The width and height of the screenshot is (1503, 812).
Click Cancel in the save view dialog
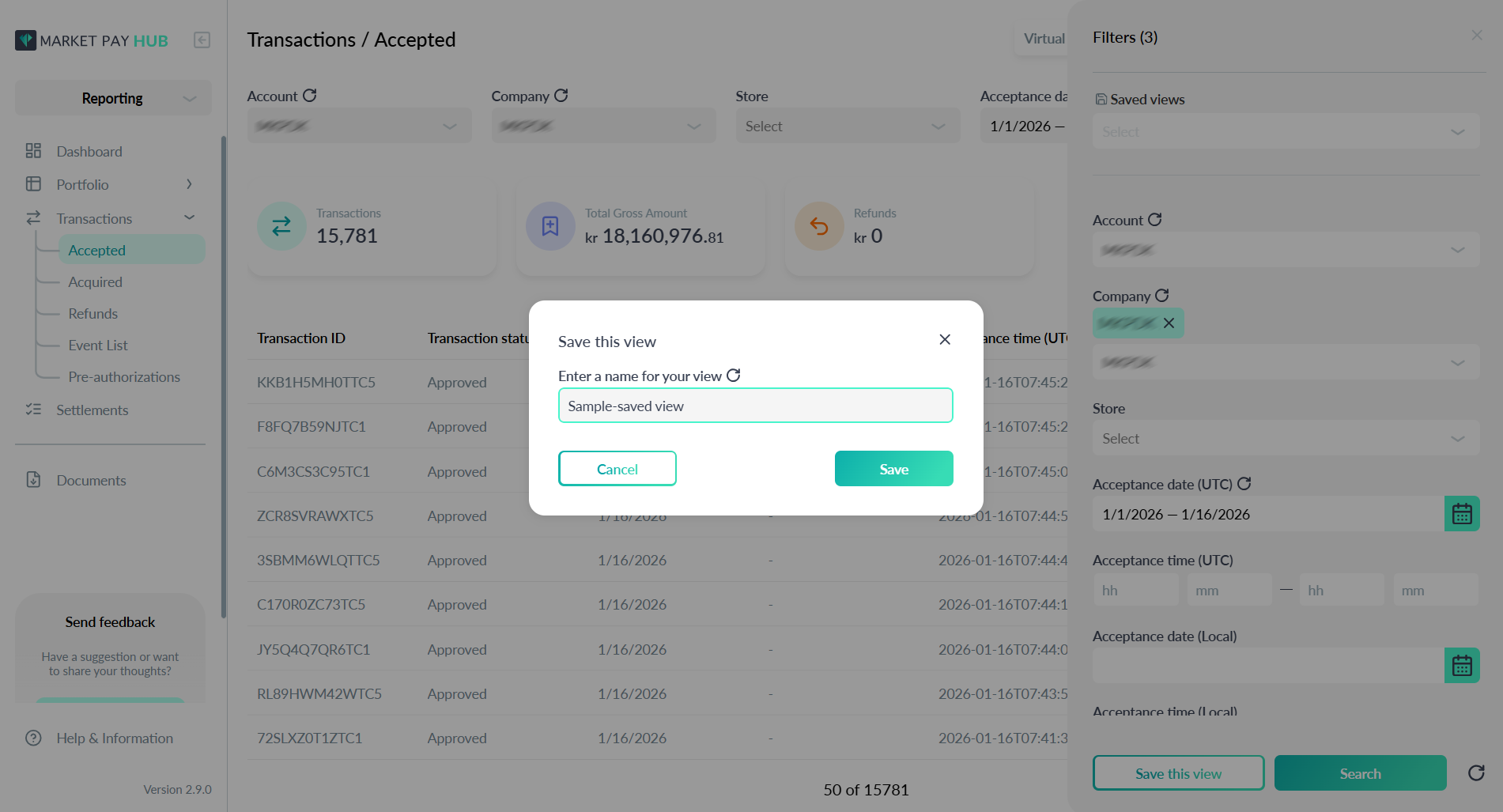coord(617,469)
